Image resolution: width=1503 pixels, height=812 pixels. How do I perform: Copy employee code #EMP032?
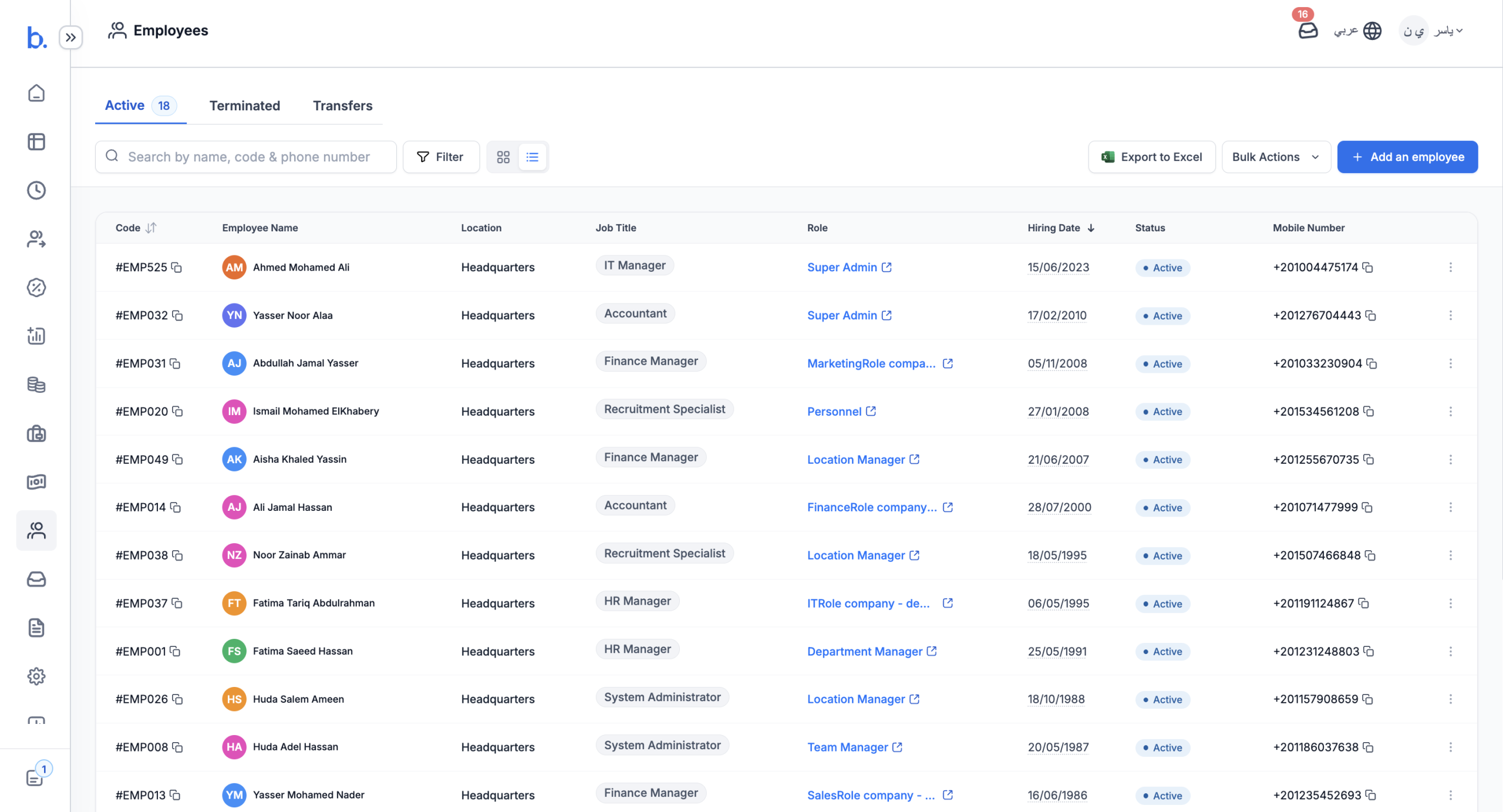click(x=177, y=316)
